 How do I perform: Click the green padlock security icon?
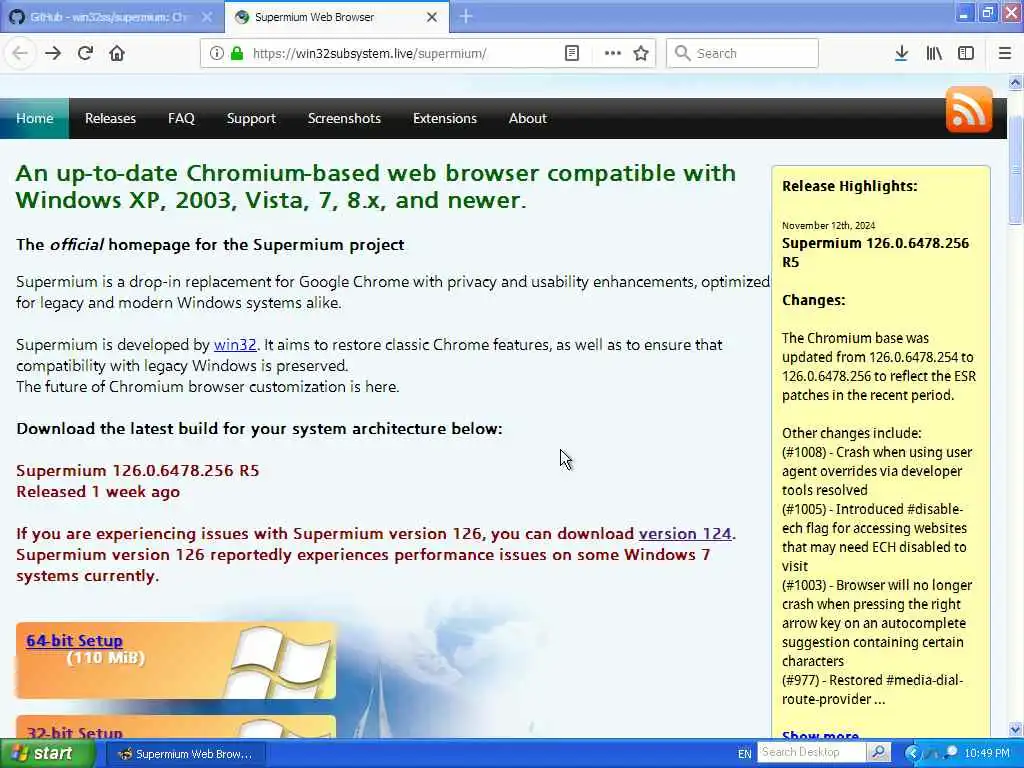coord(237,54)
